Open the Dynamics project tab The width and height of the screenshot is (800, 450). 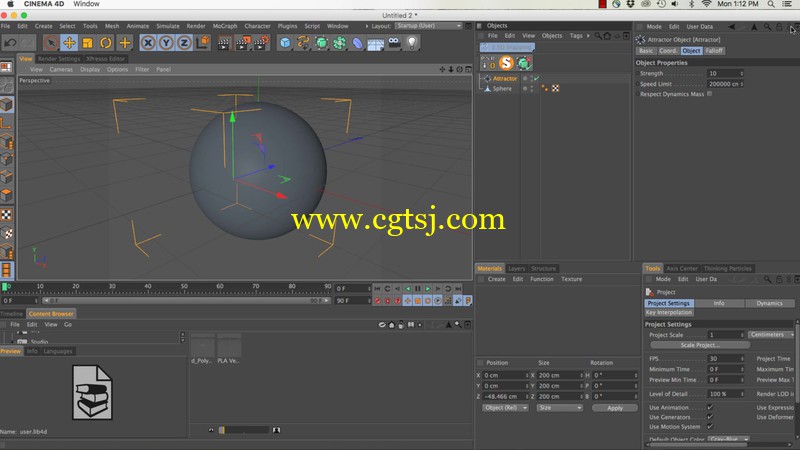tap(769, 303)
